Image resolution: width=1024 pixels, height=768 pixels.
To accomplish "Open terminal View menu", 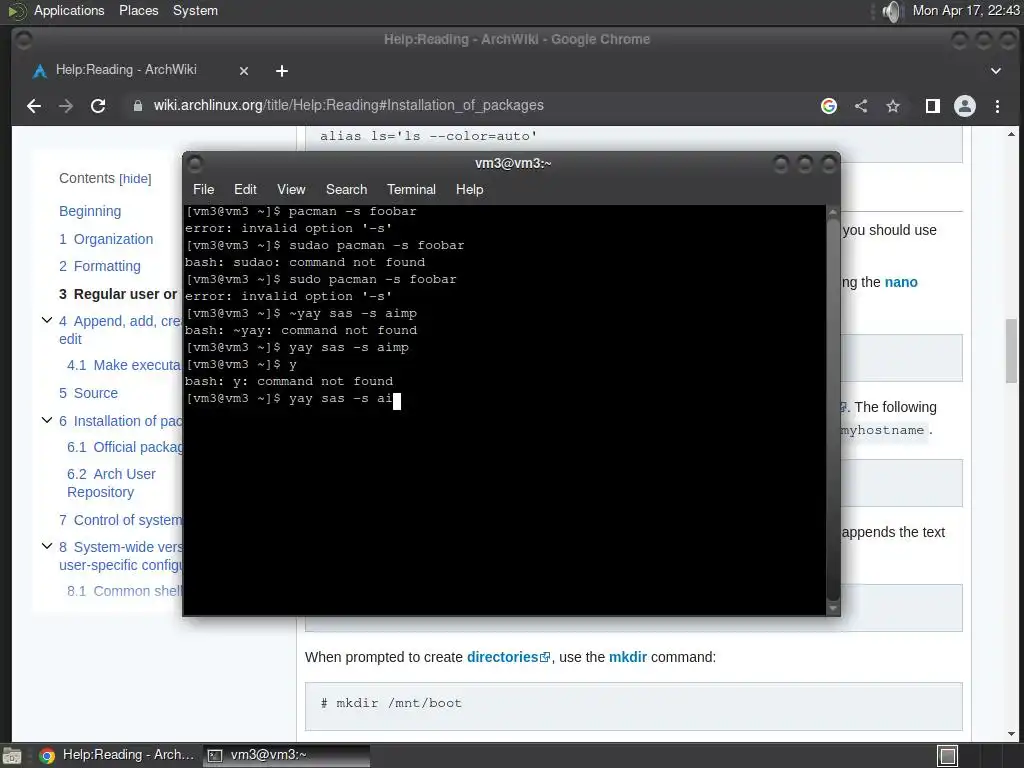I will pyautogui.click(x=291, y=189).
